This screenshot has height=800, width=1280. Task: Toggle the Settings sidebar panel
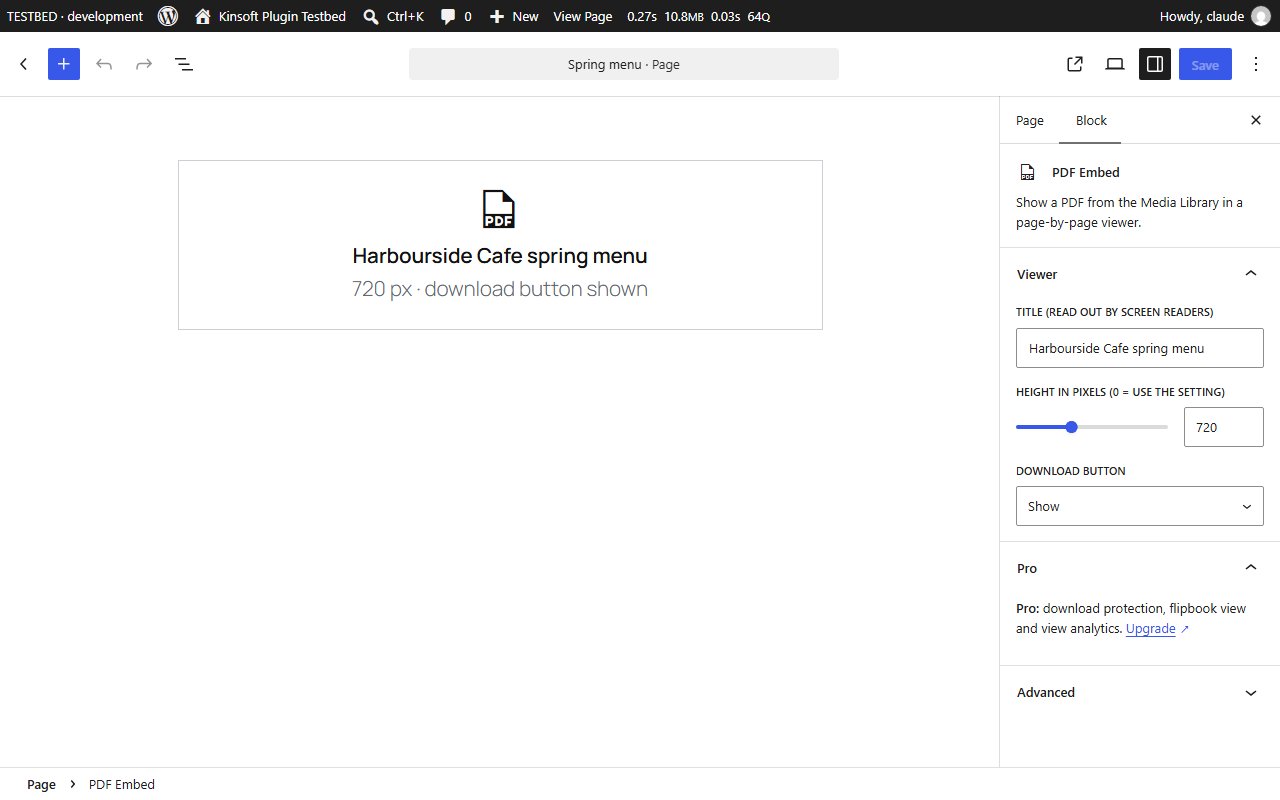pyautogui.click(x=1155, y=64)
